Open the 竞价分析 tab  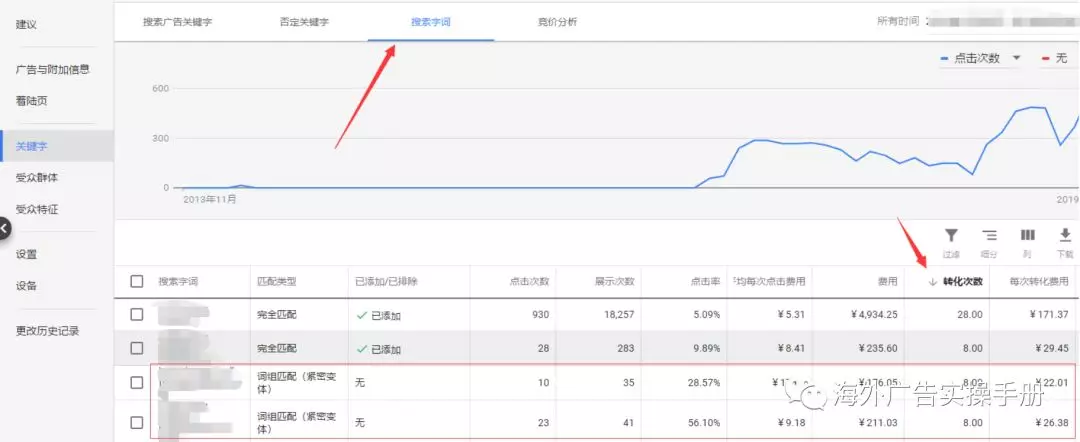[557, 21]
